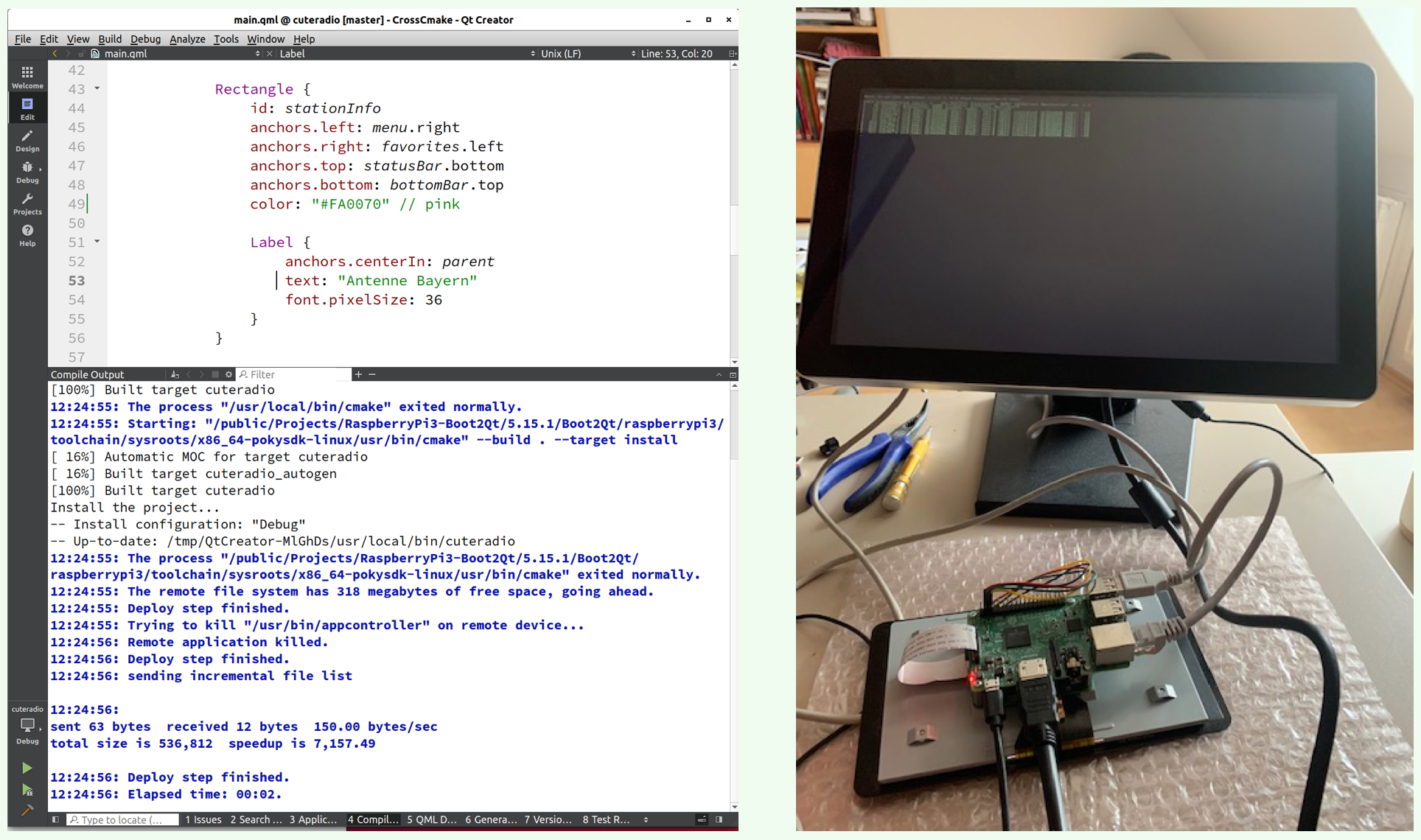The width and height of the screenshot is (1421, 840).
Task: Click the cuteradio kit selector
Action: point(27,725)
